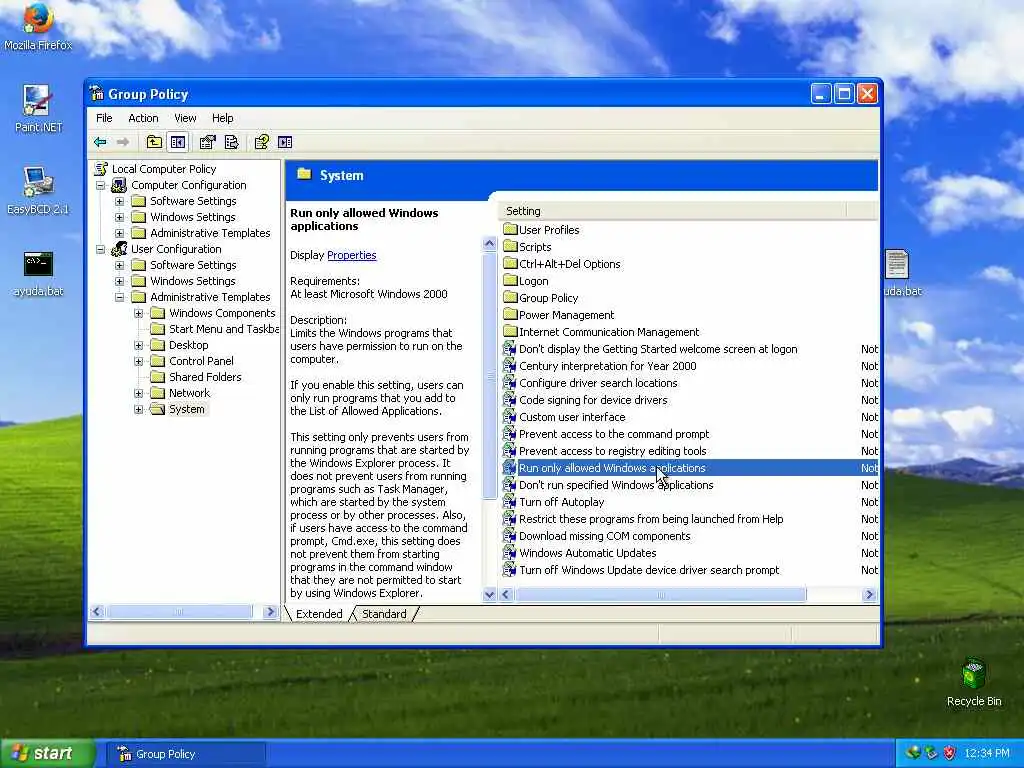Viewport: 1024px width, 768px height.
Task: Select Shared Folders in the tree
Action: click(205, 377)
